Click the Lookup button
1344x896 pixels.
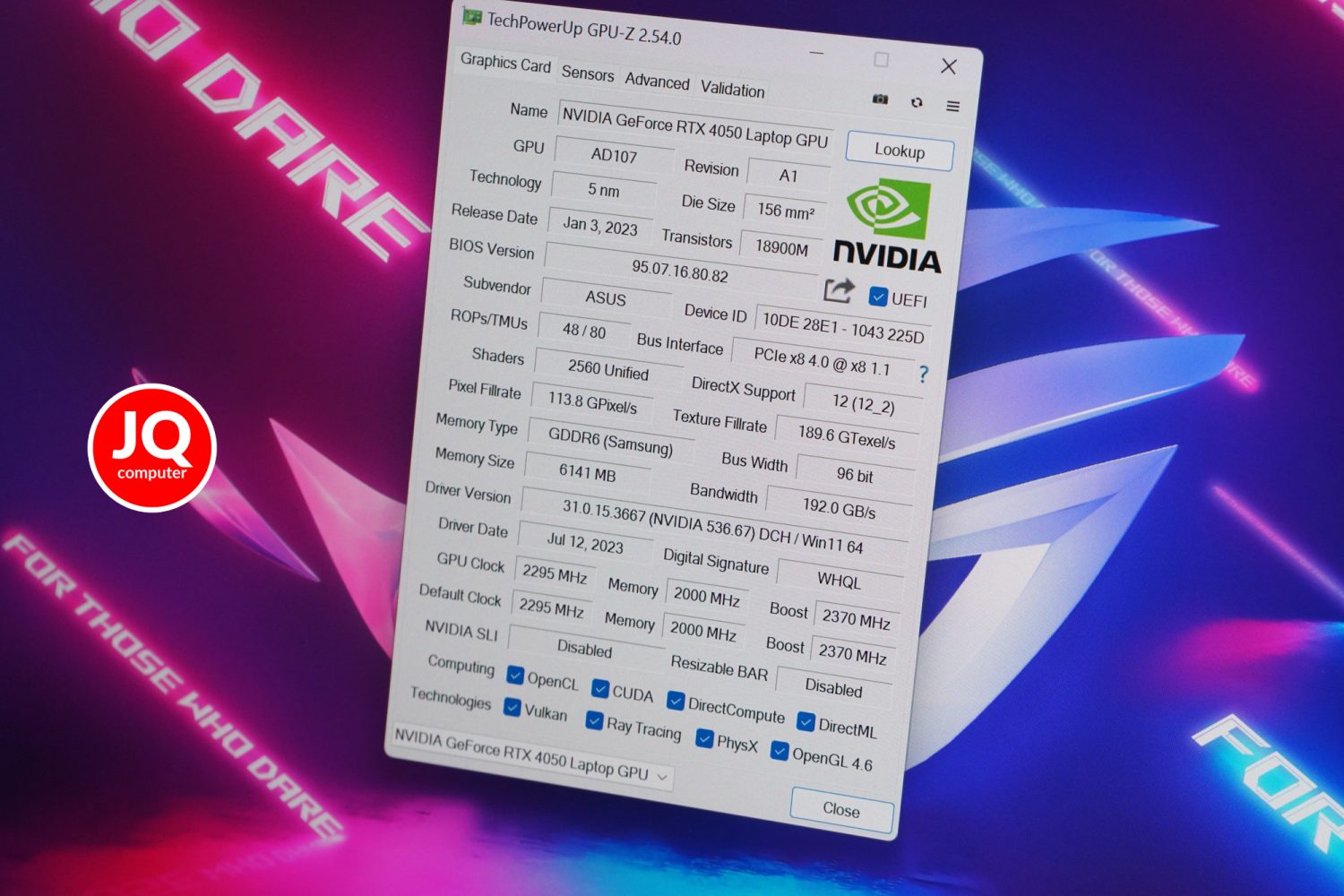click(x=900, y=151)
